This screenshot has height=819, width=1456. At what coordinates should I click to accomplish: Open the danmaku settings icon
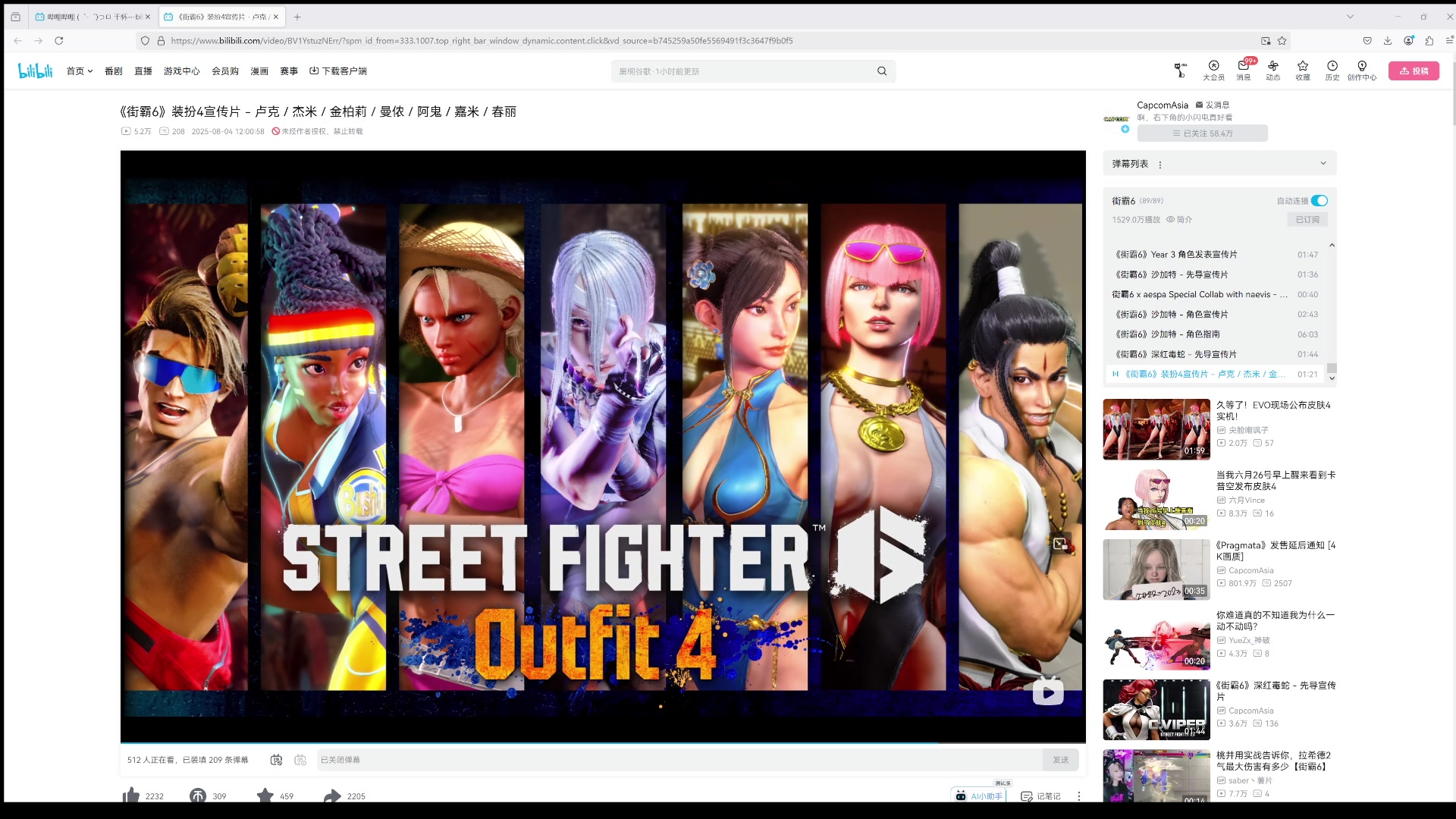pos(300,760)
